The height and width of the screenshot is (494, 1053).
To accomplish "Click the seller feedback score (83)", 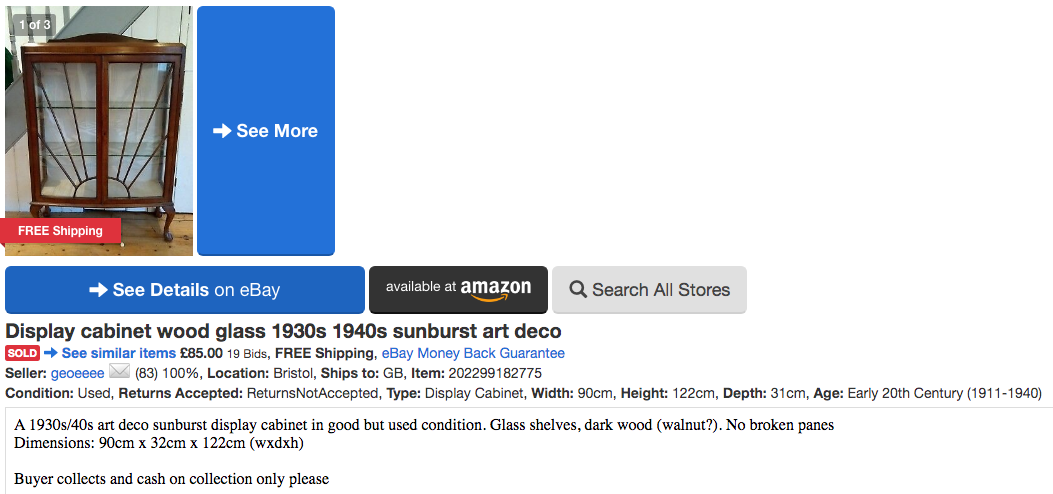I will coord(148,373).
